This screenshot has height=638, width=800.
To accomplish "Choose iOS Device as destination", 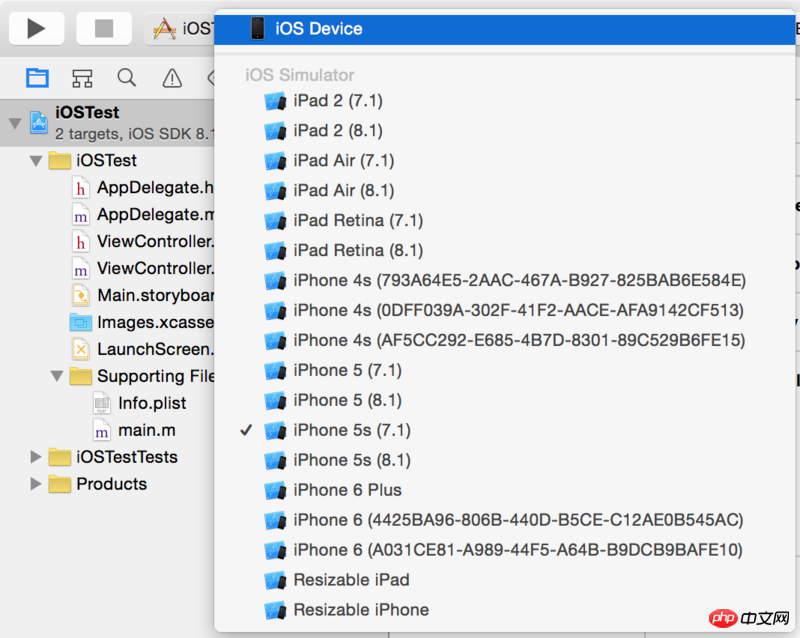I will [x=505, y=29].
